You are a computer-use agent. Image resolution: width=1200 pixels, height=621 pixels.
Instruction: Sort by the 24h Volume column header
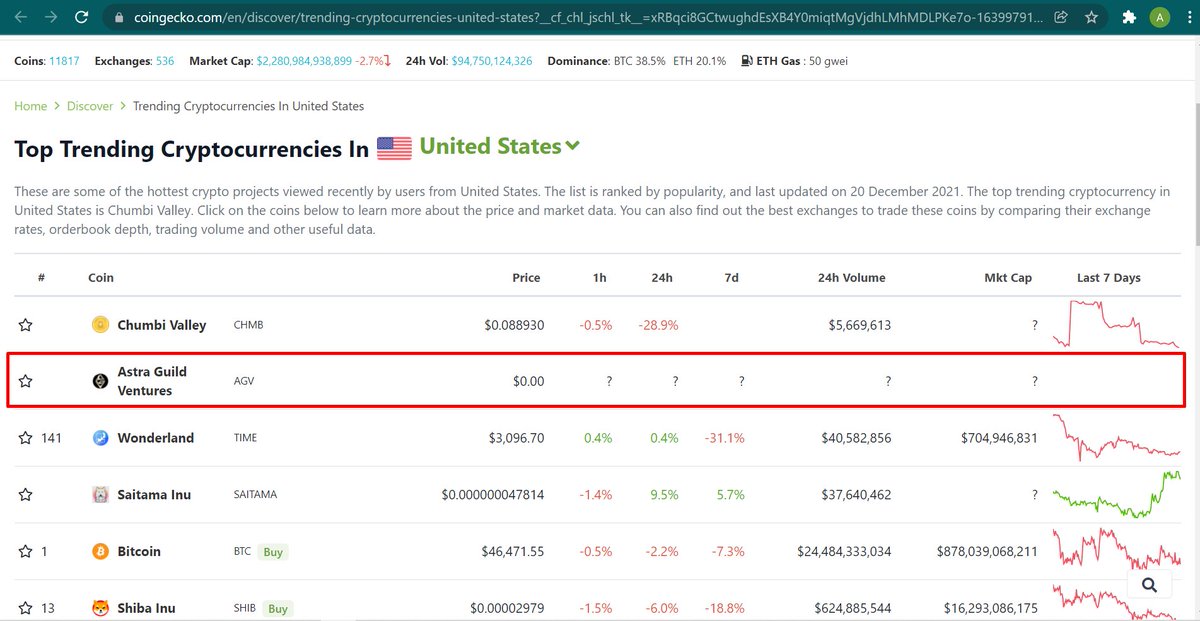tap(851, 278)
